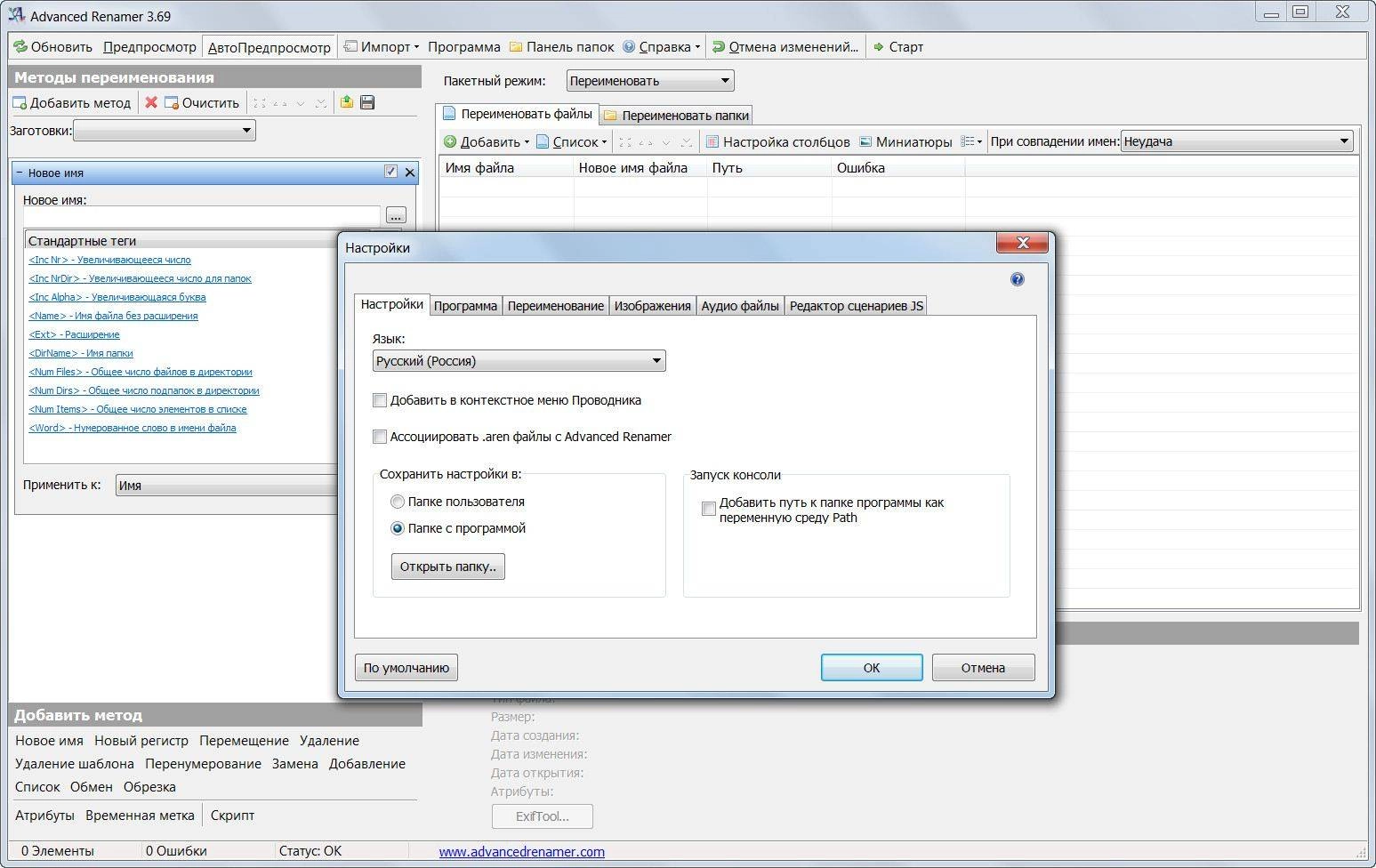Screen dimensions: 1376x868
Task: Collapse the Новое имя method panel
Action: 19,173
